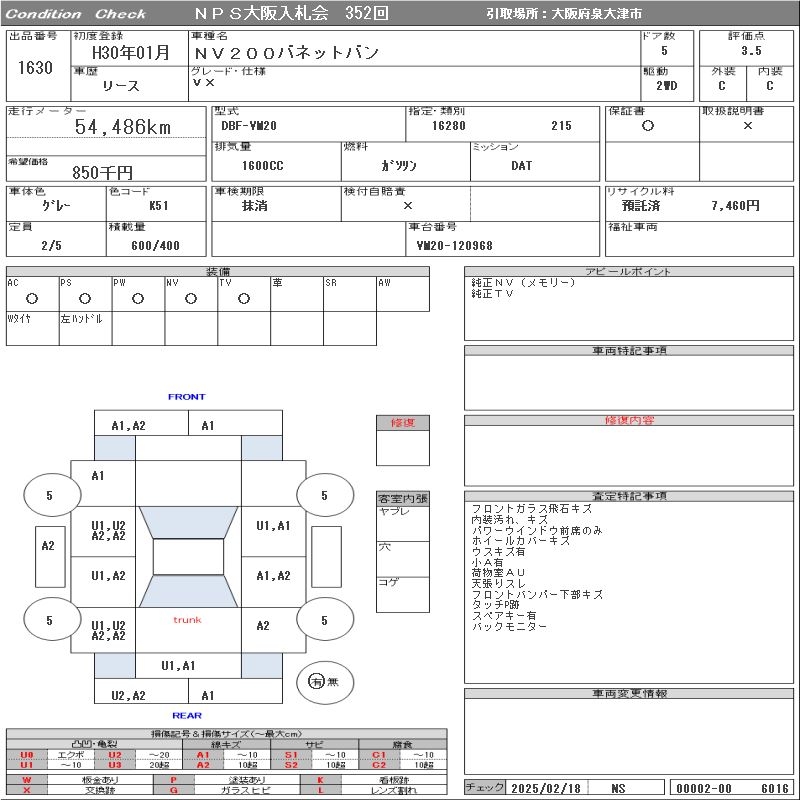Image resolution: width=800 pixels, height=800 pixels.
Task: Click the 査定特記事項 section header
Action: click(629, 496)
